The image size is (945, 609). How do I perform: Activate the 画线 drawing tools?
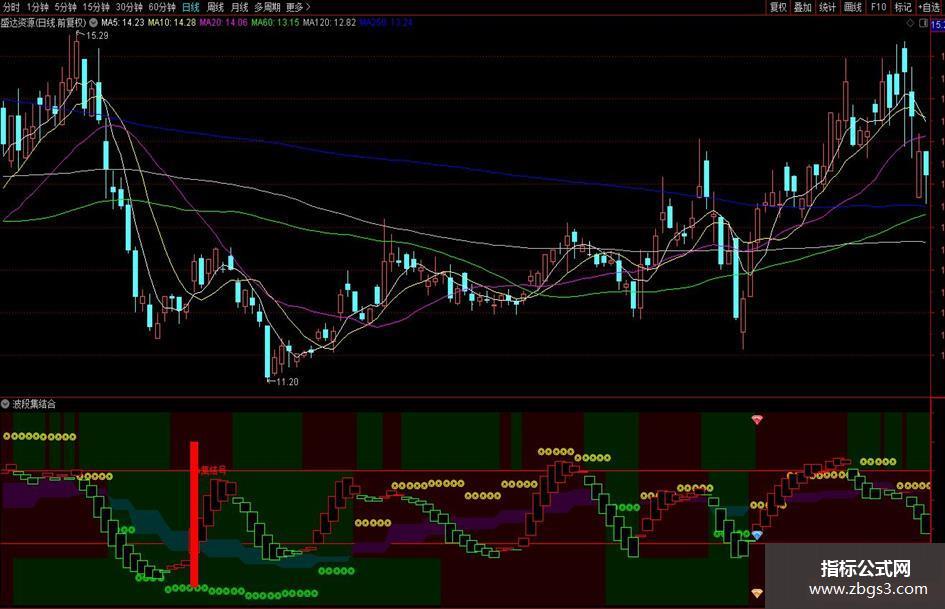853,7
